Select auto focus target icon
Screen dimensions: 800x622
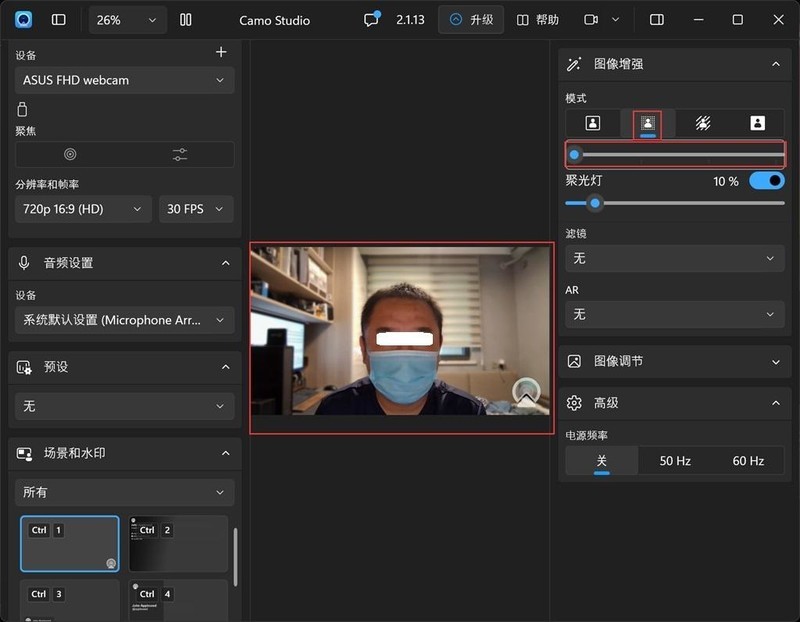click(x=70, y=154)
